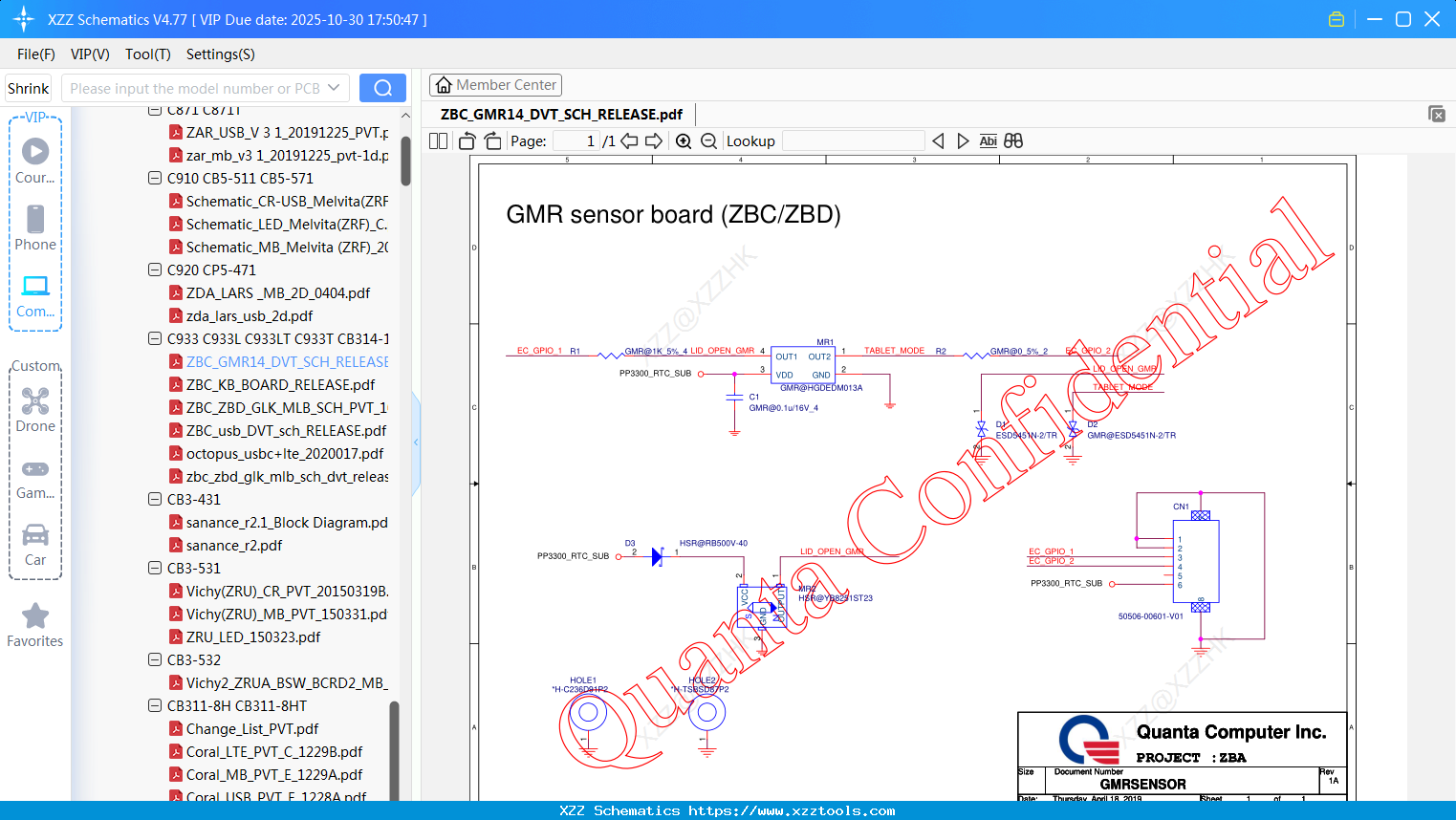Open the xzztools.com website link
The width and height of the screenshot is (1456, 820).
coord(793,810)
